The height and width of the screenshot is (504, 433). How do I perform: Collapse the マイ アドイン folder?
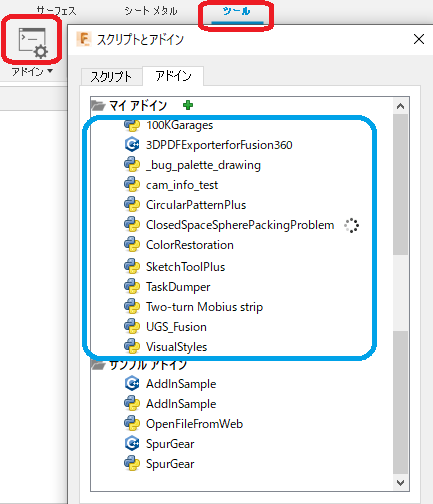[x=98, y=106]
